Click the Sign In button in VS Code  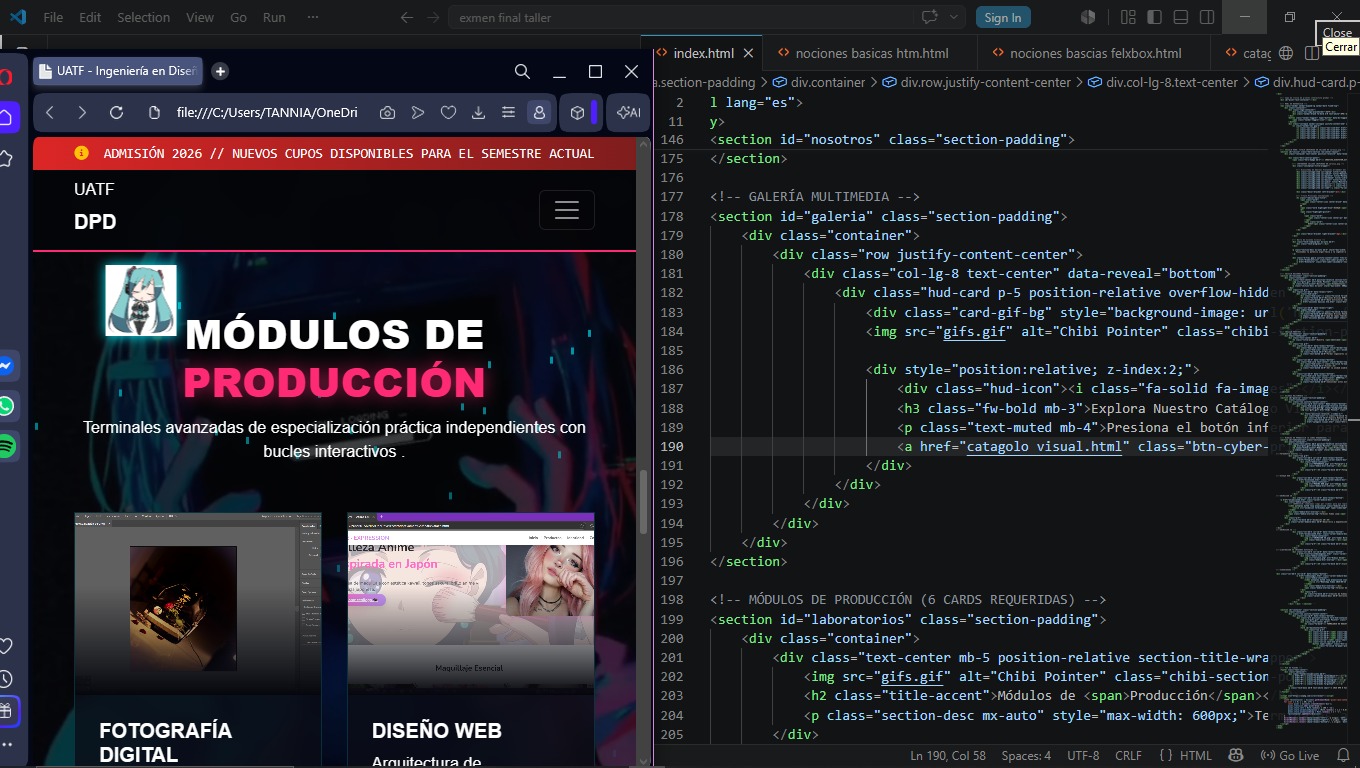pos(1003,17)
